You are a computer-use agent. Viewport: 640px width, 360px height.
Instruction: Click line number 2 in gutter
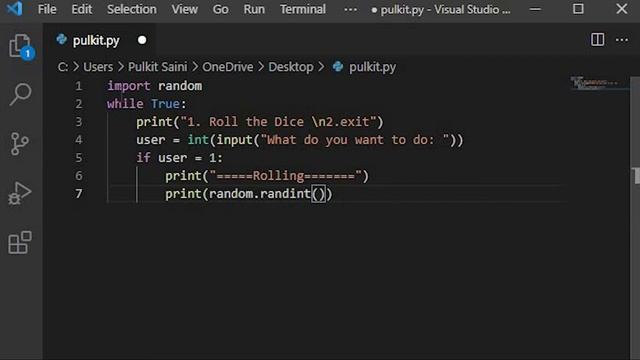click(x=78, y=104)
